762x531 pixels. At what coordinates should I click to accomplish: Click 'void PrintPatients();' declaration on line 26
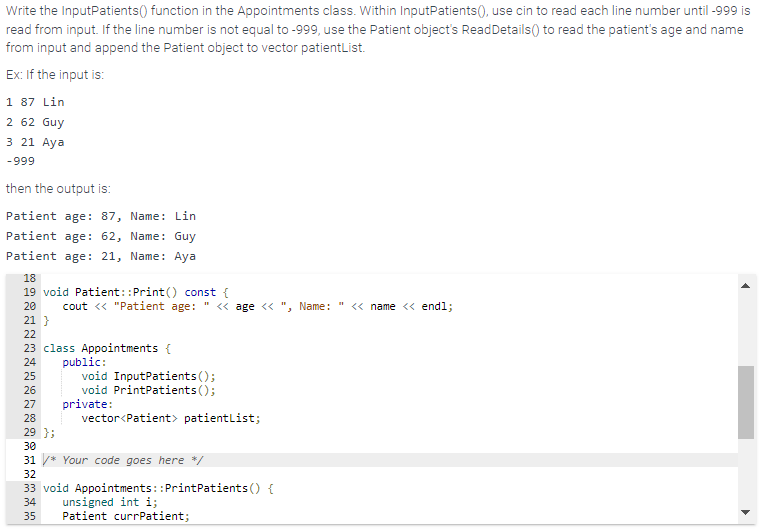coord(148,391)
